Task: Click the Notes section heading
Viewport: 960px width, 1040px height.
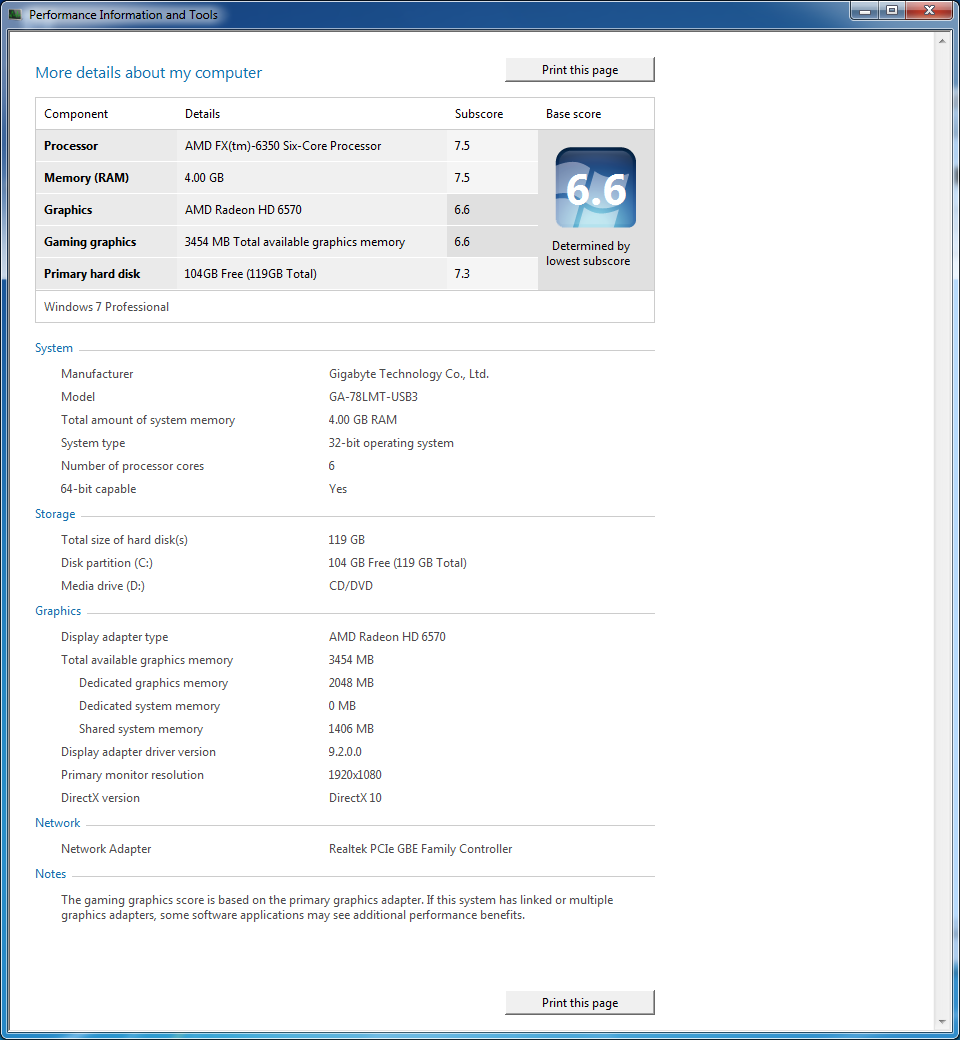Action: point(50,874)
